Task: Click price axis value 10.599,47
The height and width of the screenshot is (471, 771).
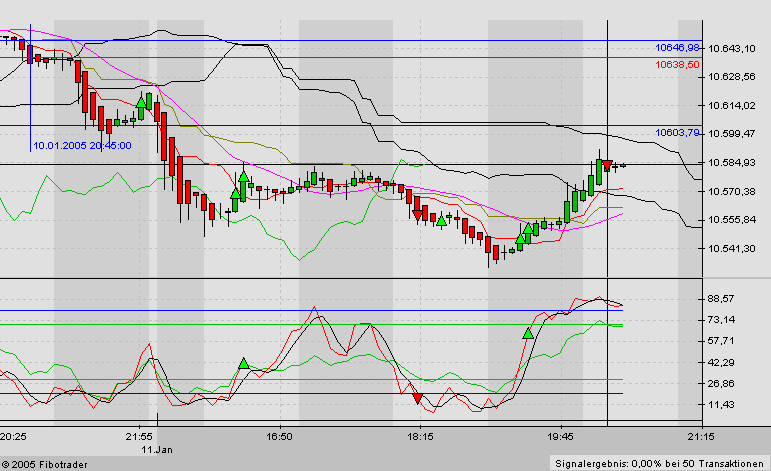Action: [732, 134]
